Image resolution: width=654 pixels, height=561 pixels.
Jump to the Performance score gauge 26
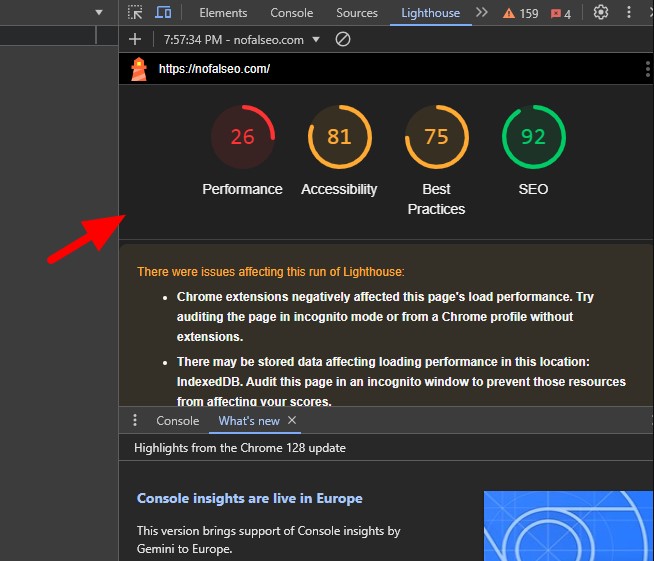click(x=243, y=137)
